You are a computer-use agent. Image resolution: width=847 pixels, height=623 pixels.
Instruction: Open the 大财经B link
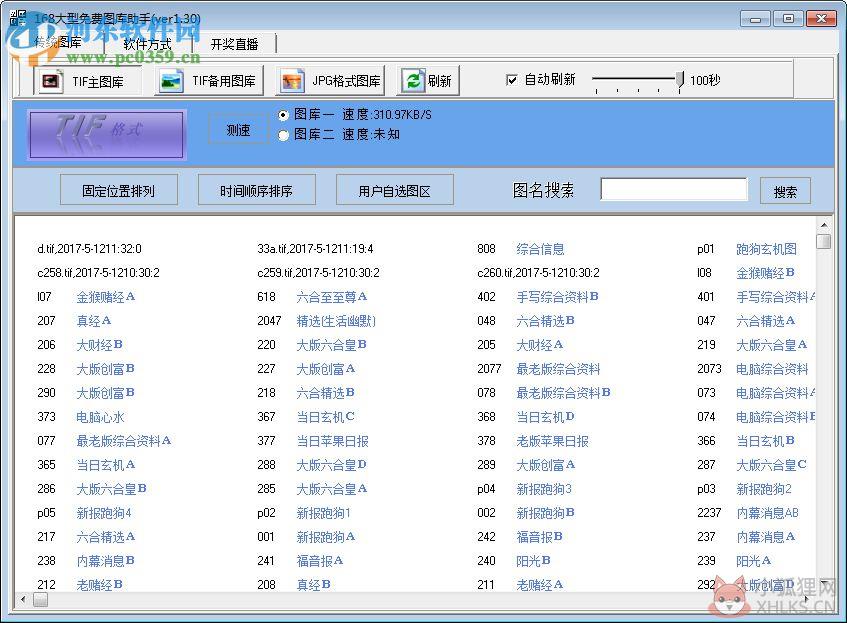99,345
